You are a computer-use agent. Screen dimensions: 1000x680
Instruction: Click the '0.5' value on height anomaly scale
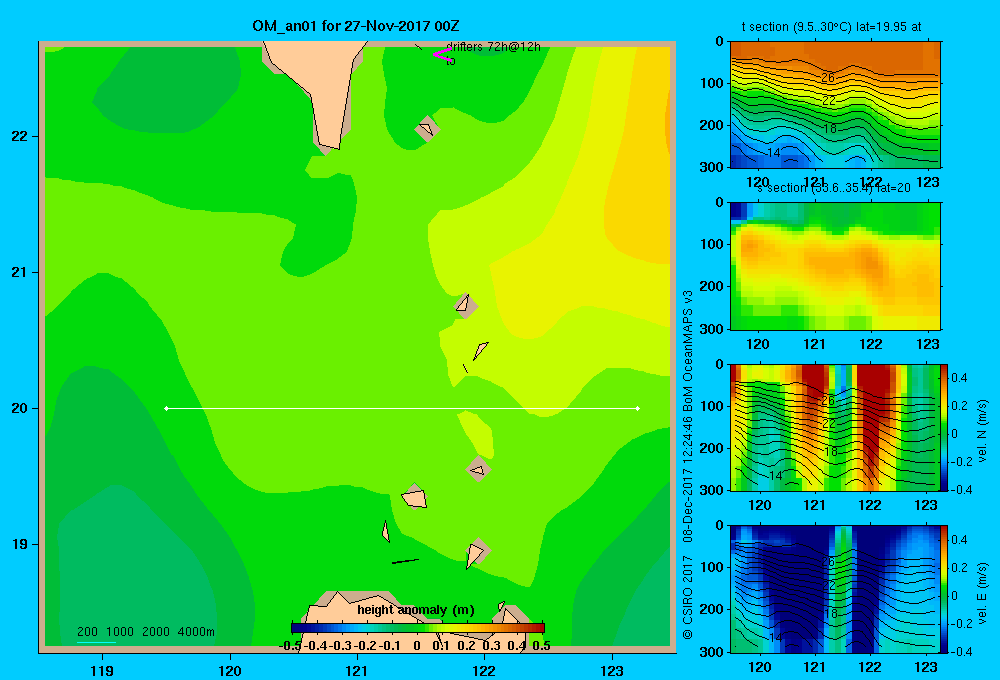[541, 646]
